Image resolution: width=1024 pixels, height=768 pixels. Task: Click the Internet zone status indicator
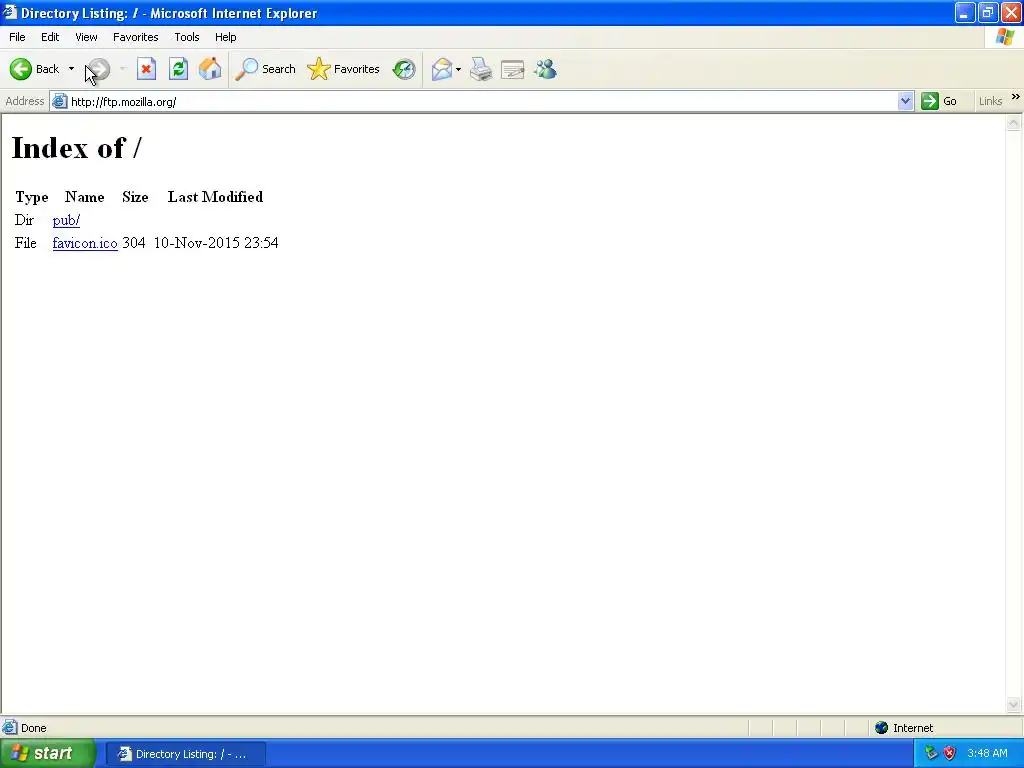[x=904, y=728]
